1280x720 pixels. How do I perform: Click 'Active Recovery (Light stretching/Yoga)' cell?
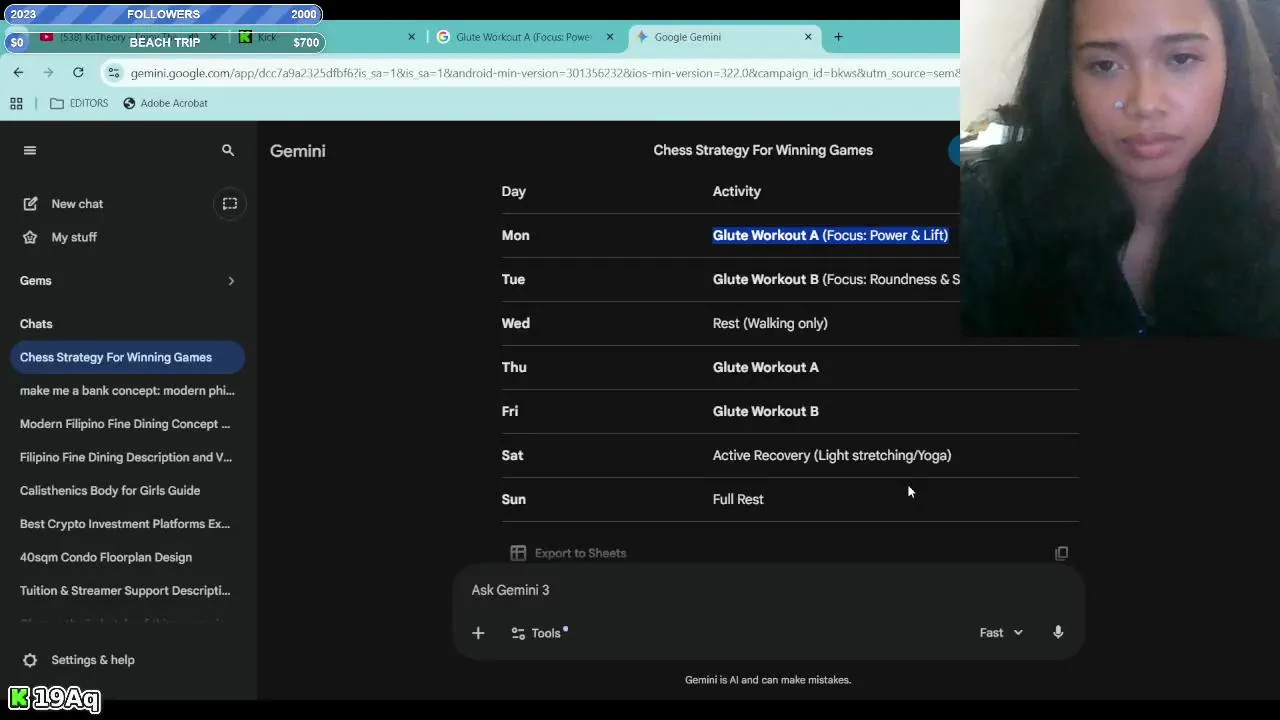[x=832, y=455]
